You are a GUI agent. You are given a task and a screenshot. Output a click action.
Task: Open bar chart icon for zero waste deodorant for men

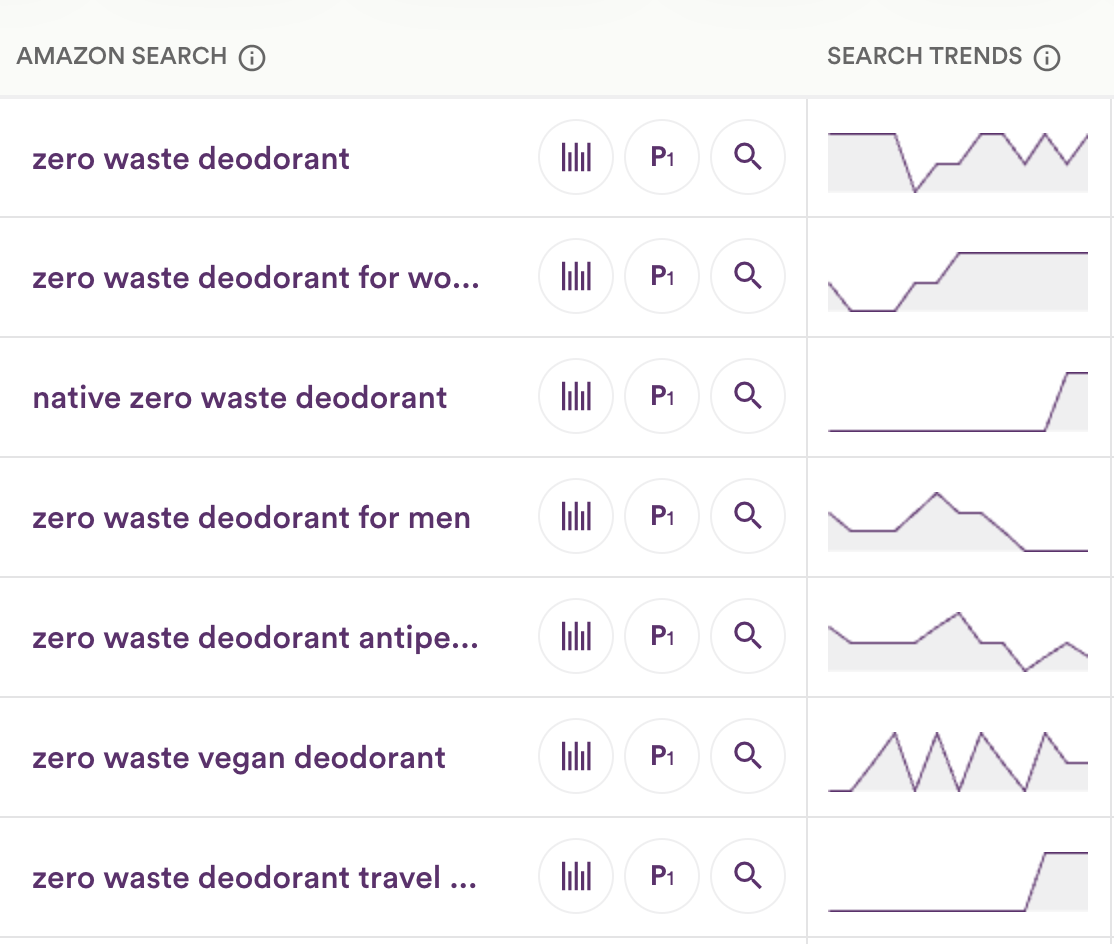pyautogui.click(x=575, y=516)
